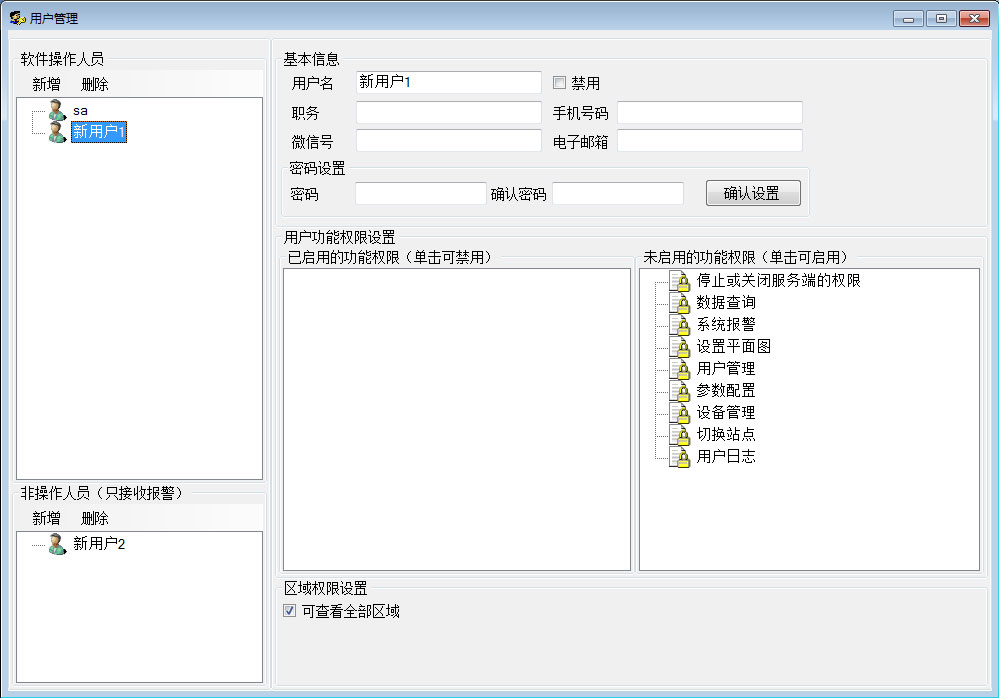999x698 pixels.
Task: Click the lock icon beside 用户日志
Action: click(680, 457)
